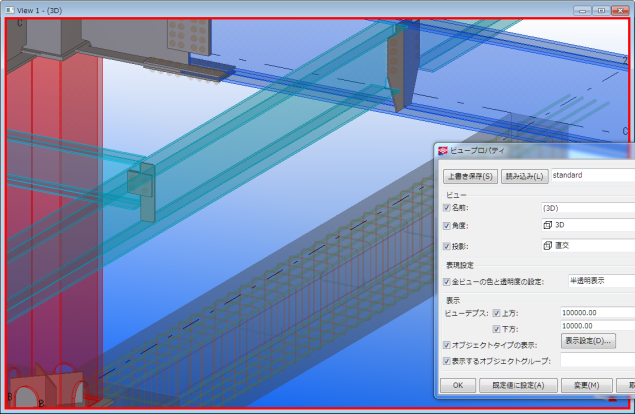Uncheck the 角度 checkbox
This screenshot has height=414, width=635.
[x=447, y=226]
